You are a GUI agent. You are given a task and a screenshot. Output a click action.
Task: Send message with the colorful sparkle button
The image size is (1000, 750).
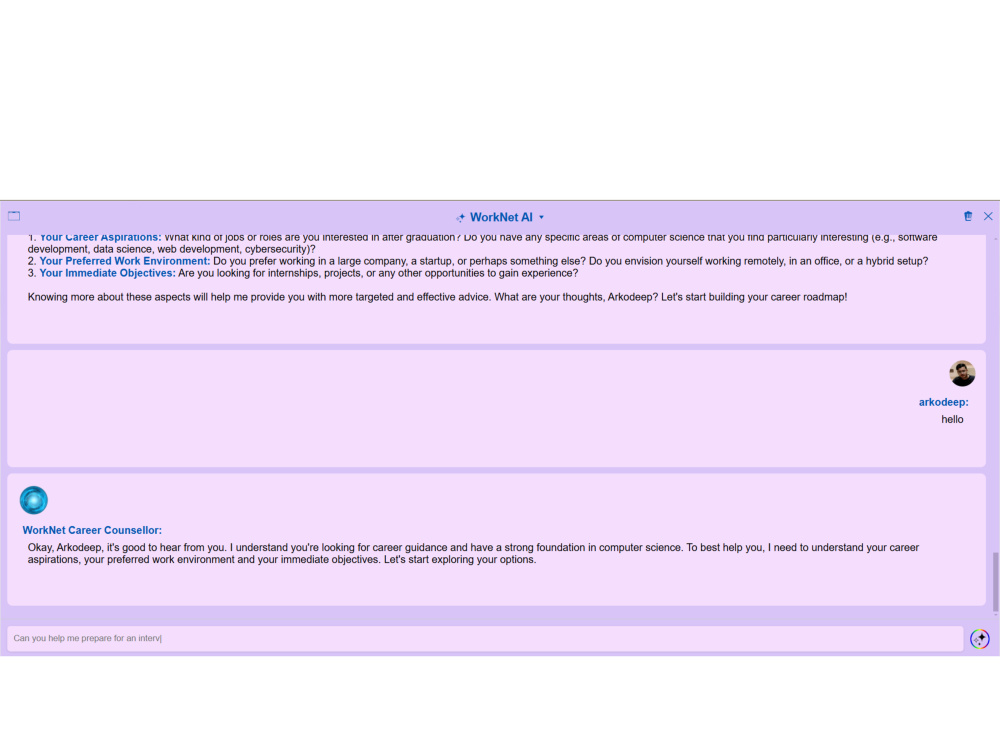pos(980,638)
